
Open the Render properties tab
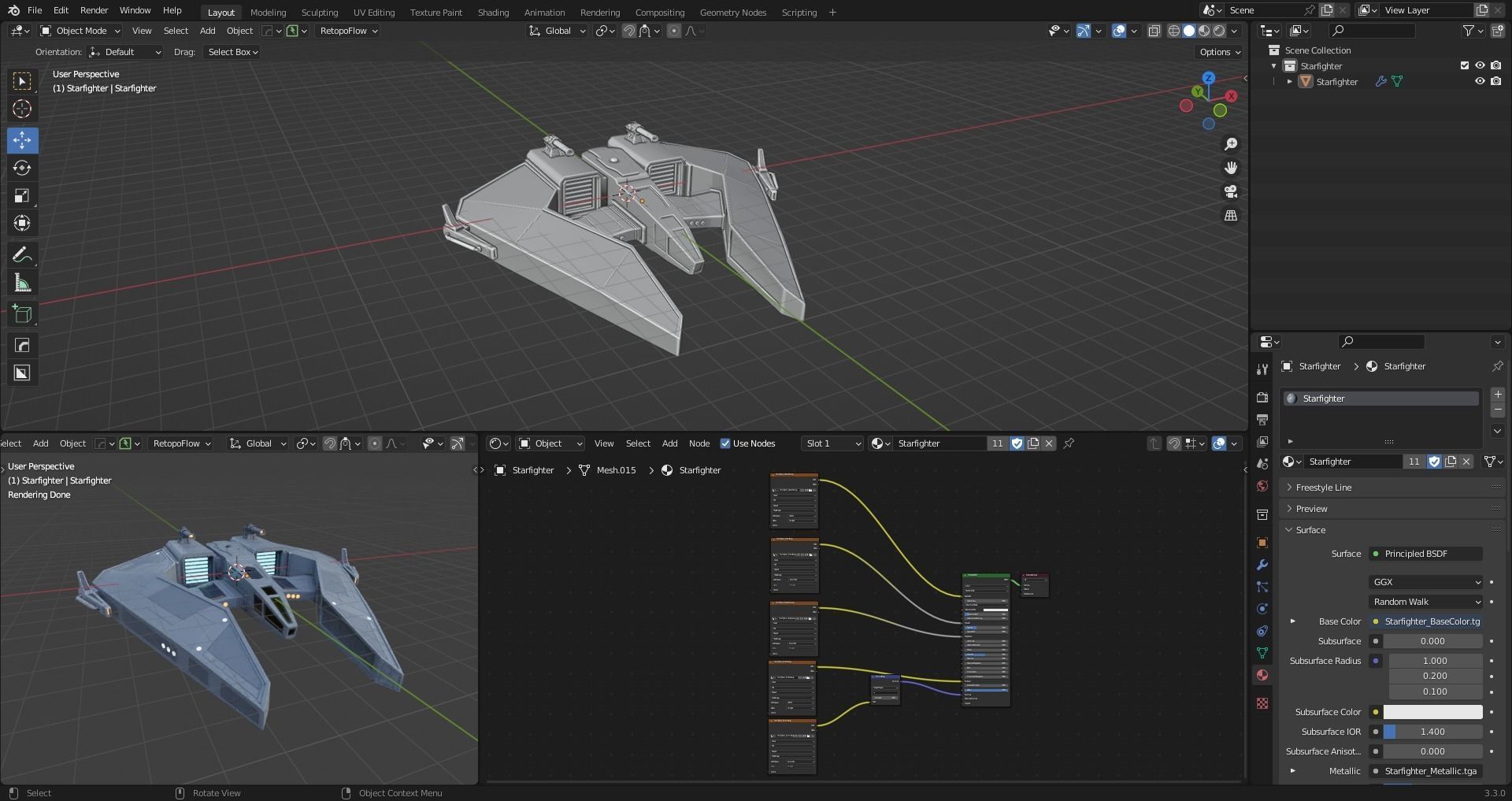coord(1262,397)
